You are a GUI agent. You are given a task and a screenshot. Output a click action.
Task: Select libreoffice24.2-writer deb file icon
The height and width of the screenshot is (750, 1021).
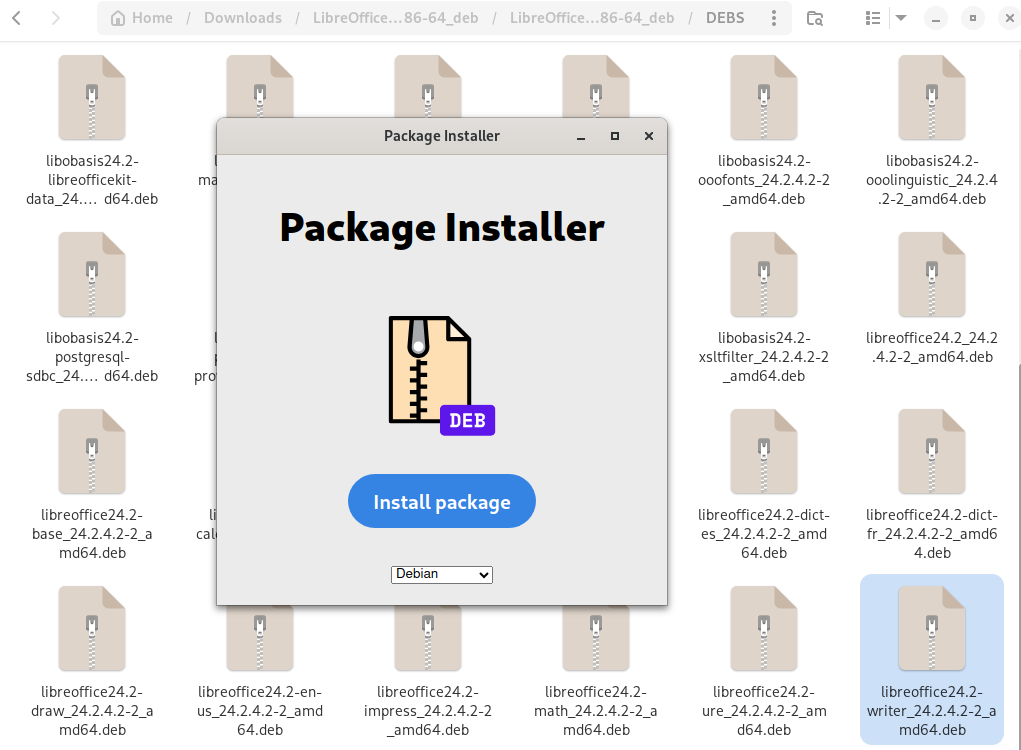pos(932,629)
